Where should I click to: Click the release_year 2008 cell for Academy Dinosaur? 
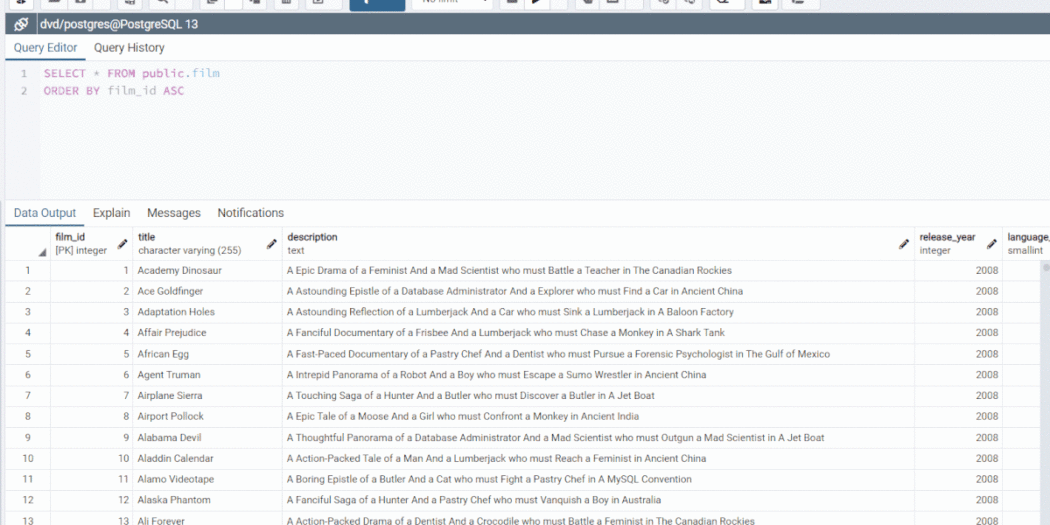click(x=958, y=271)
